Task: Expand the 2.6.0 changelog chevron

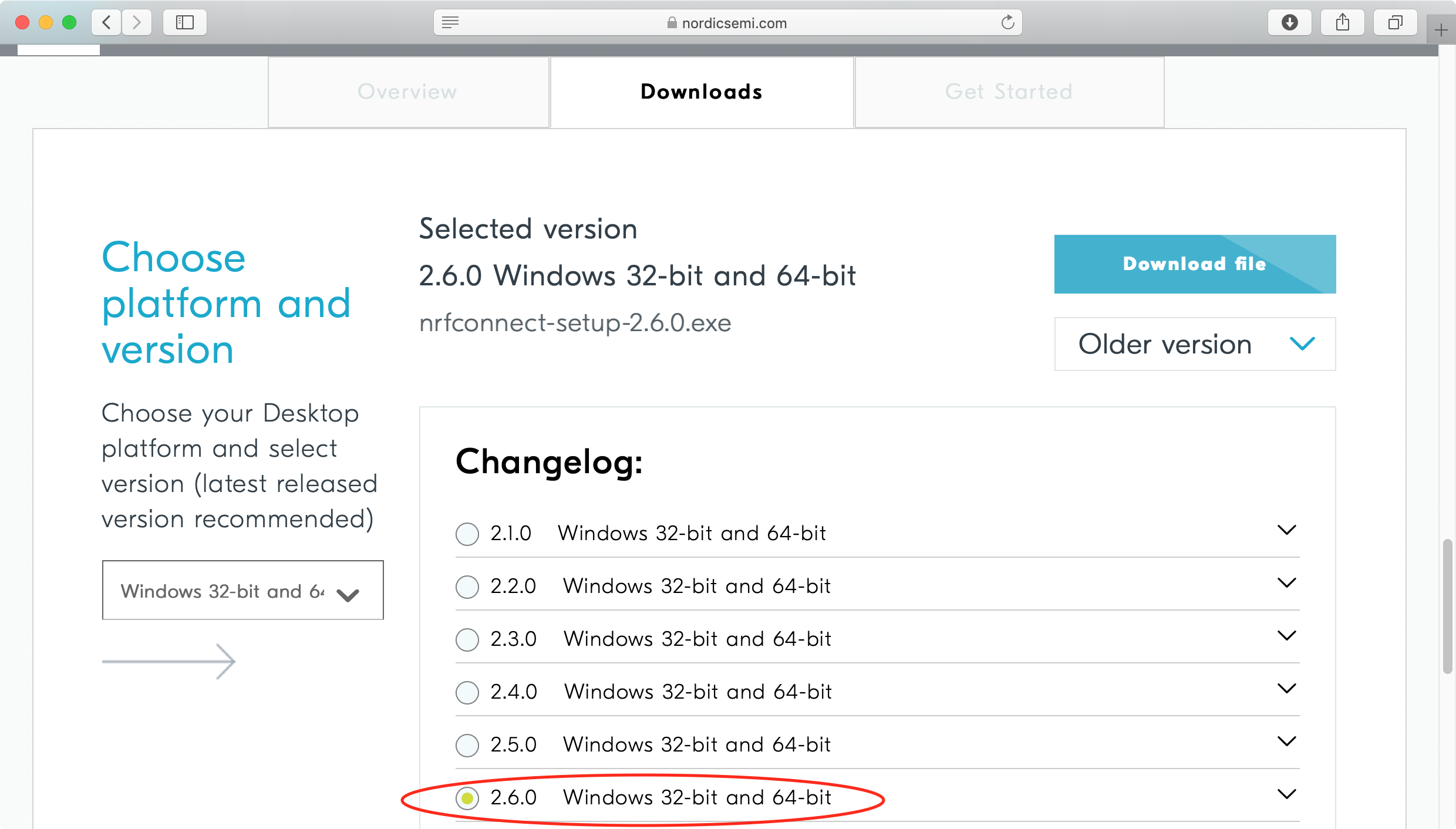Action: pos(1286,794)
